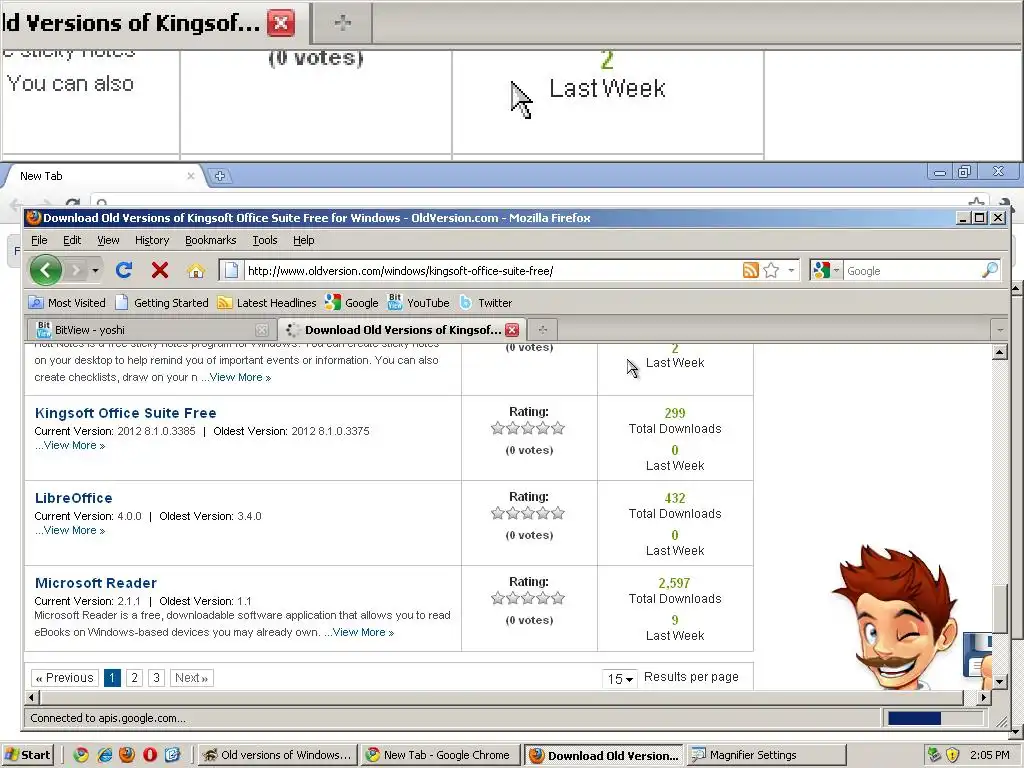Launch Firefox from quick launch bar
Image resolution: width=1024 pixels, height=768 pixels.
pos(127,755)
